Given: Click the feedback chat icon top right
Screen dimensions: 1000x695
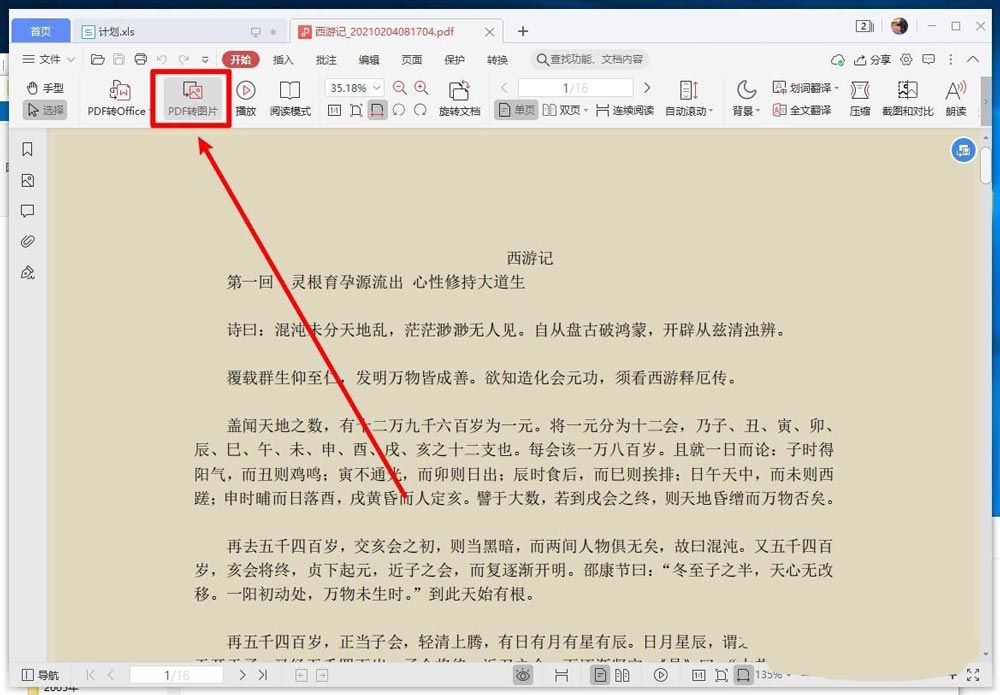Looking at the screenshot, I should (929, 59).
